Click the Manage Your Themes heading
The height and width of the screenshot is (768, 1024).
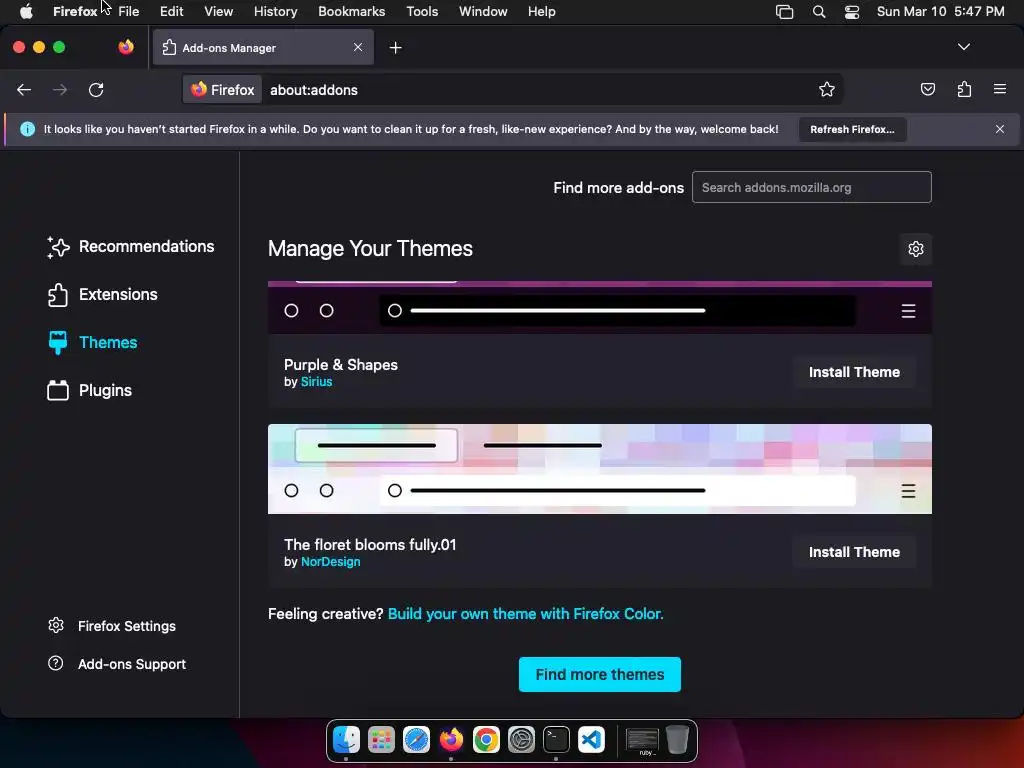(370, 249)
